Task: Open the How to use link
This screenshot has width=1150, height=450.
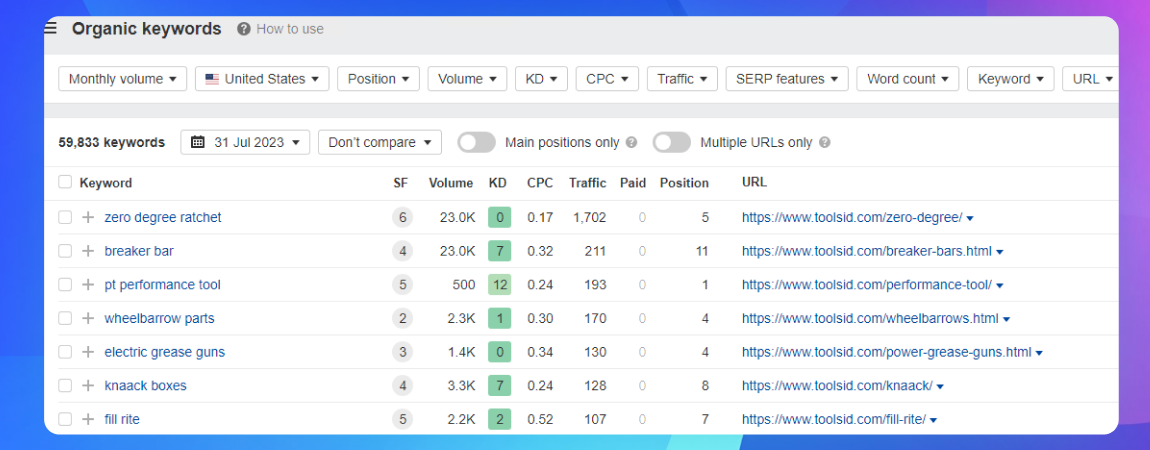Action: click(290, 29)
